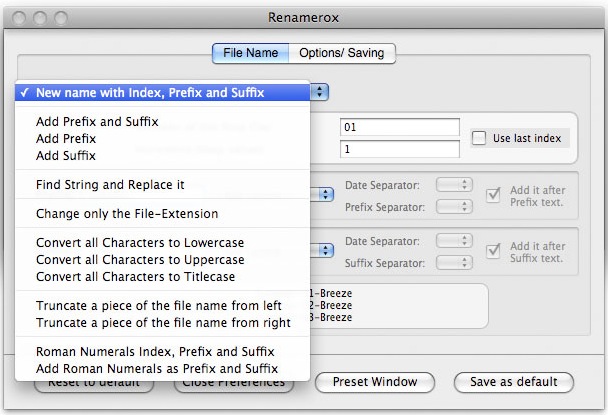
Task: Enable the 'Use last index' checkbox
Action: (x=480, y=138)
